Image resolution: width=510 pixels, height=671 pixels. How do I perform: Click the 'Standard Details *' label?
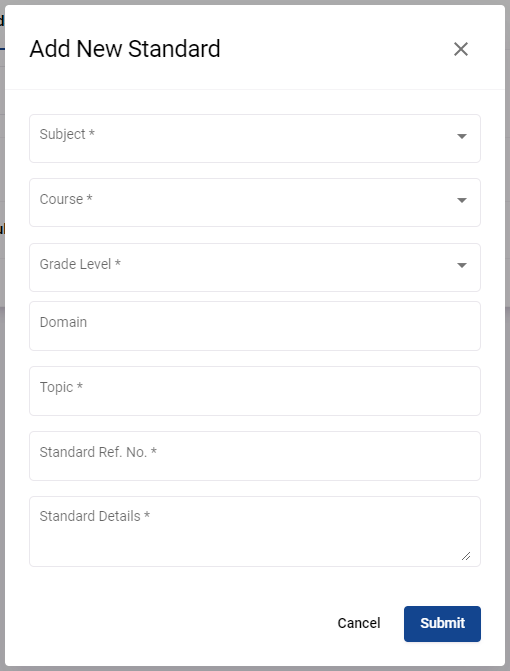(95, 516)
